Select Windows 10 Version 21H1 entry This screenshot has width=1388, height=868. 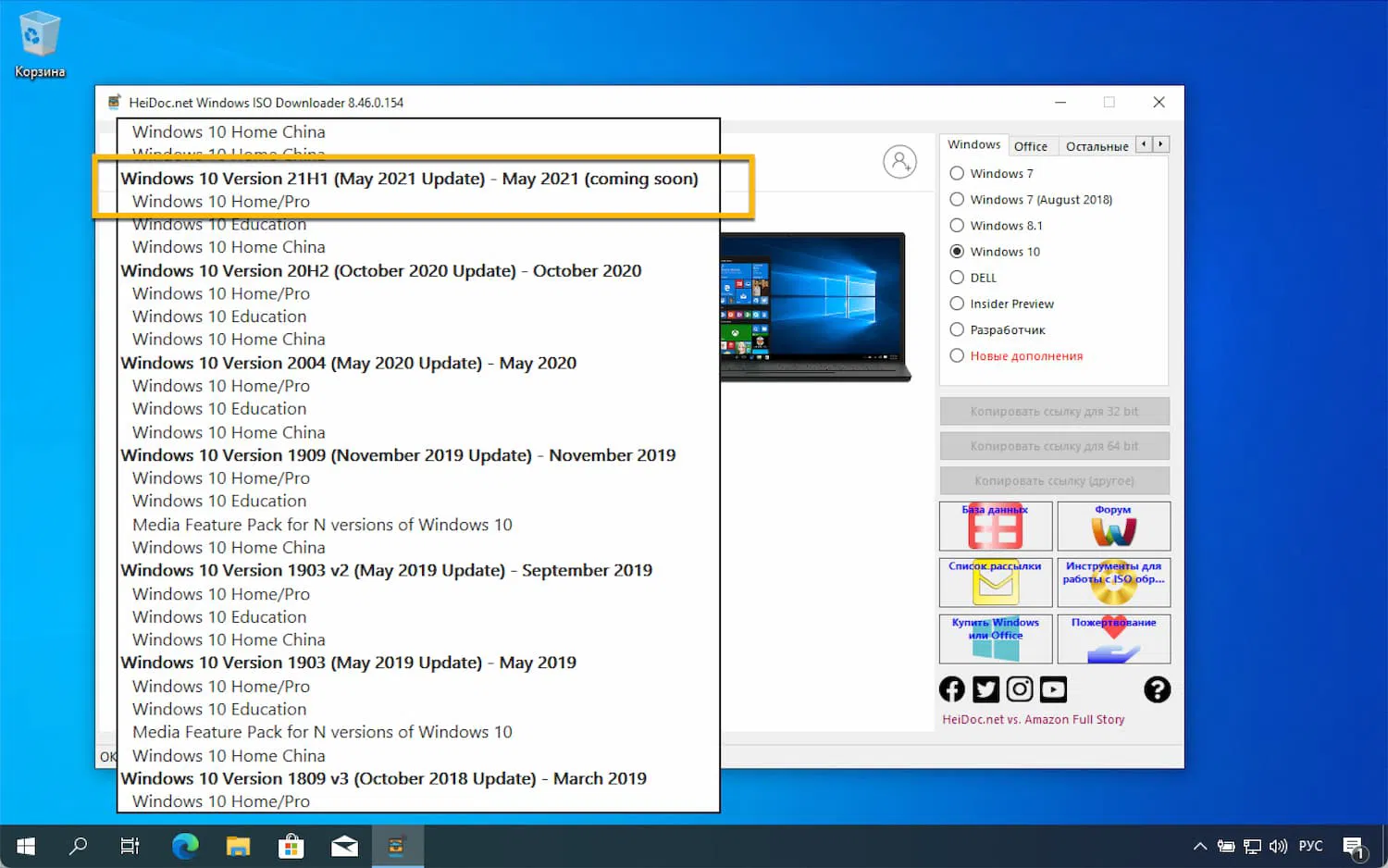[x=410, y=179]
